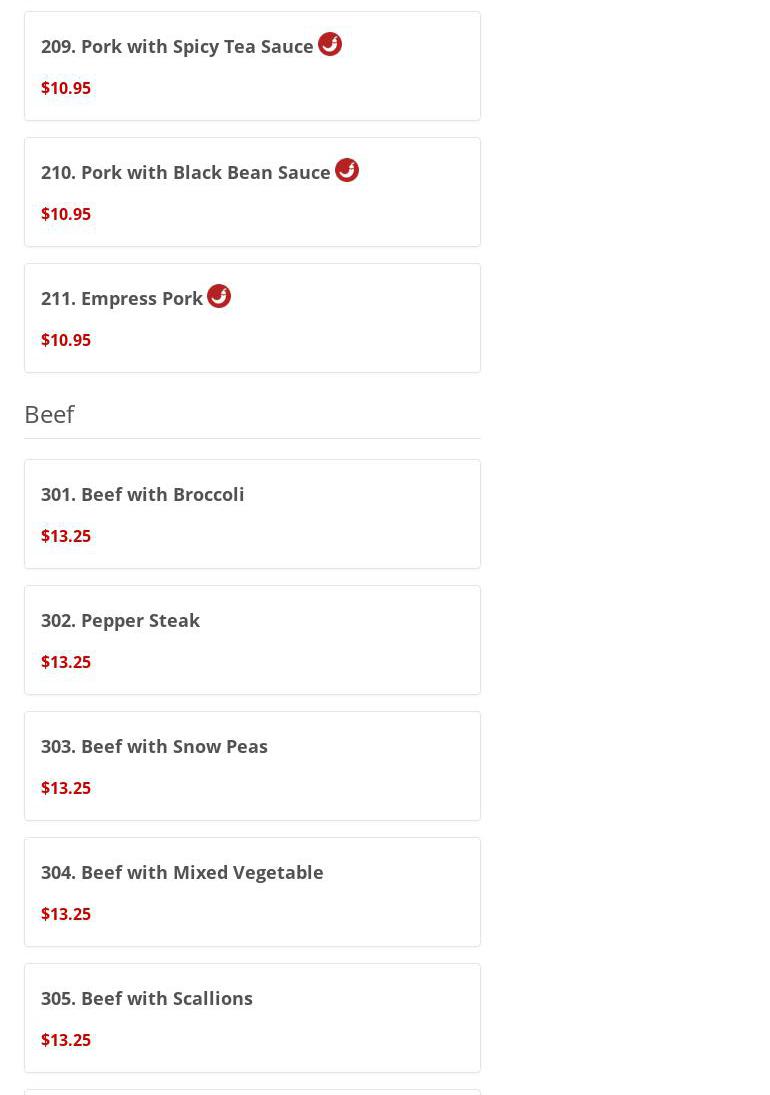The width and height of the screenshot is (770, 1095).
Task: Click the Beef section heading
Action: 49,414
